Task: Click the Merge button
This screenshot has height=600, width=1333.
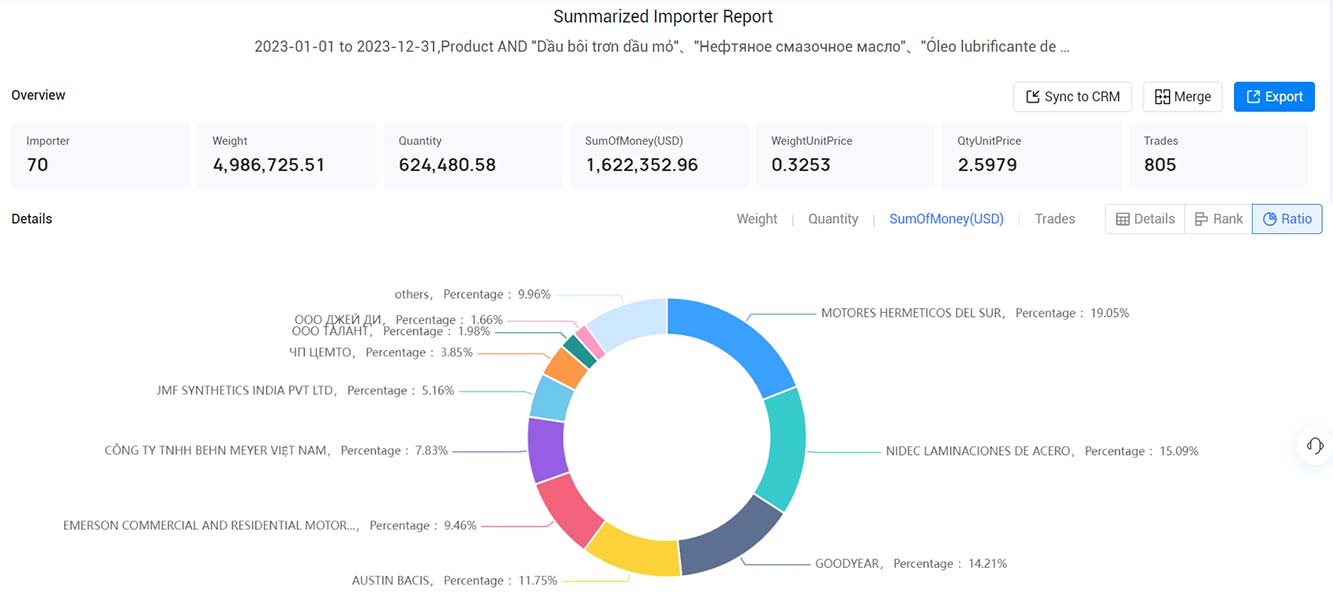Action: (x=1183, y=97)
